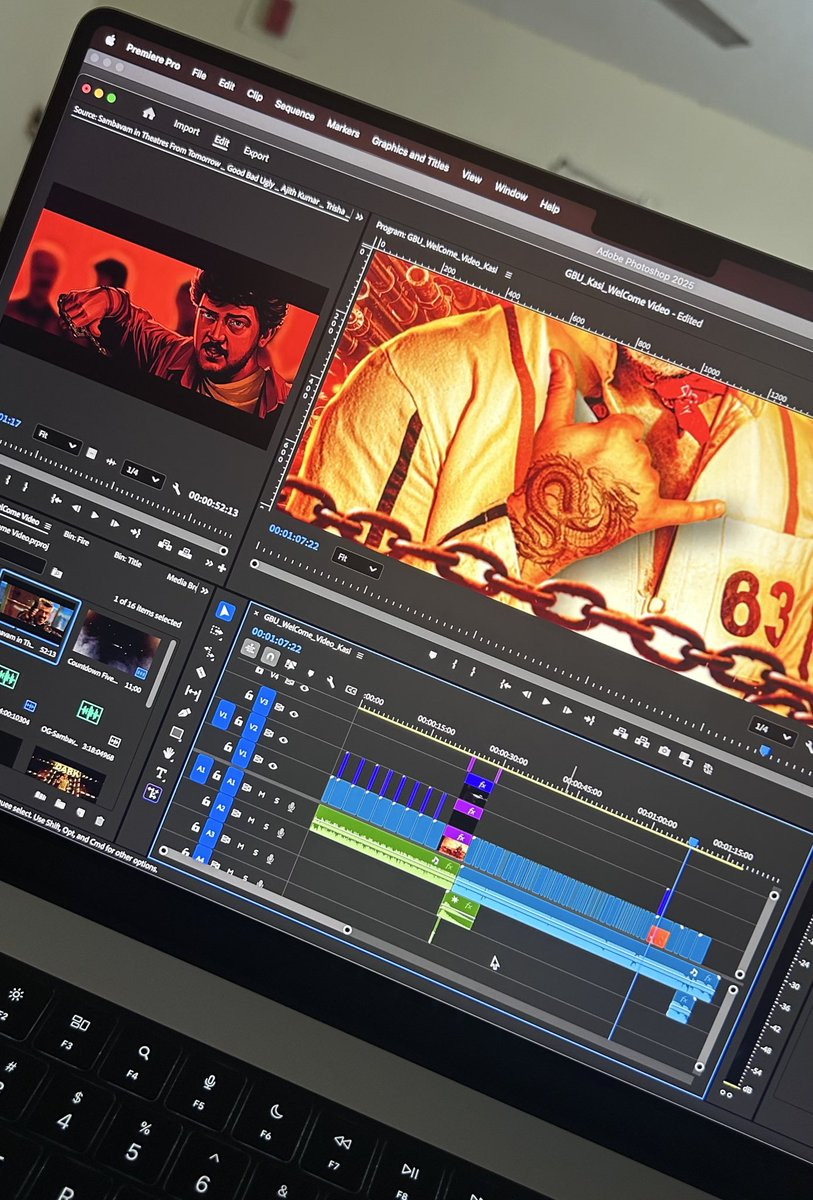Choose the Razor tool in toolbar

(x=201, y=671)
